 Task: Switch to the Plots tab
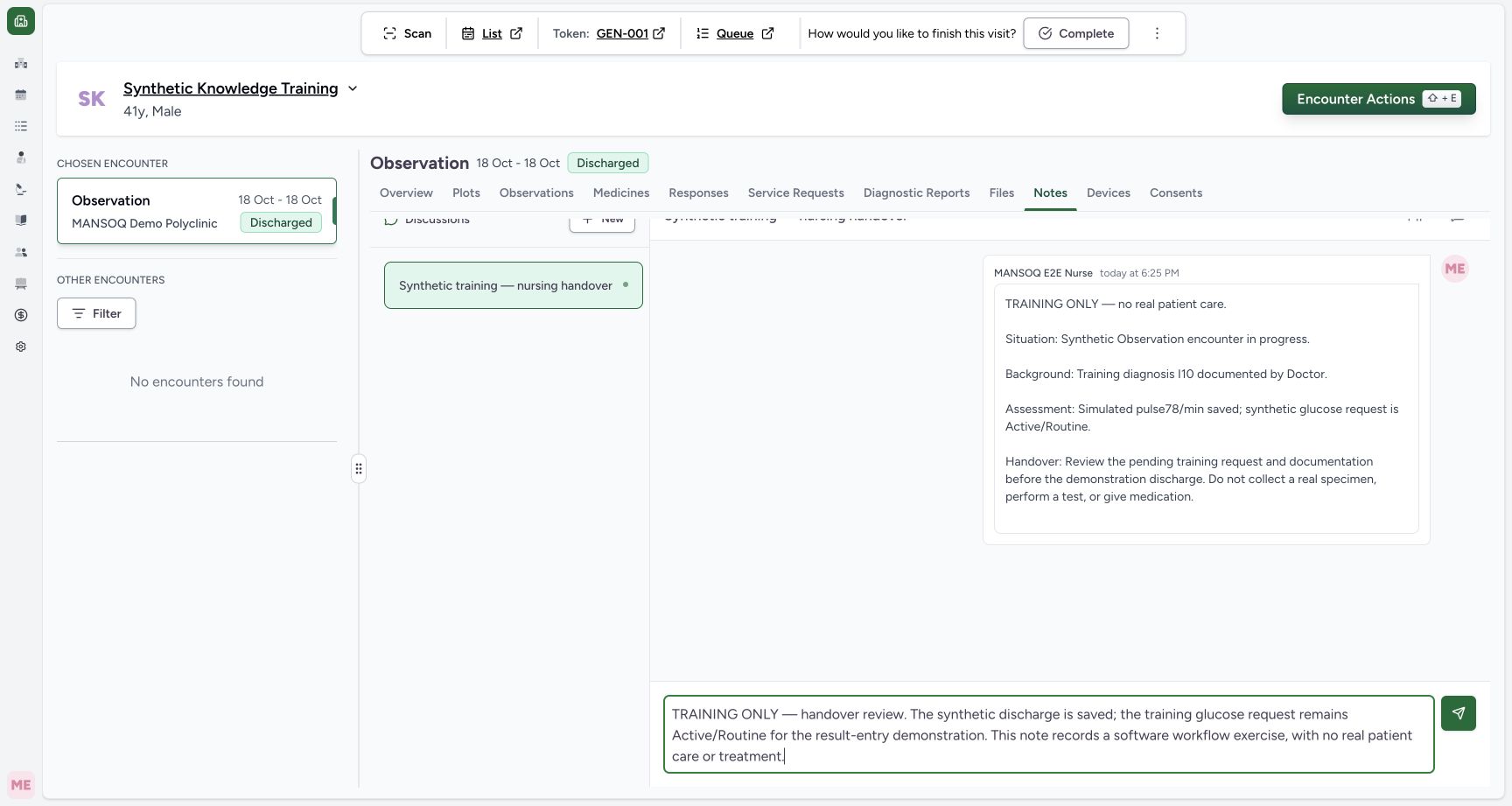466,193
